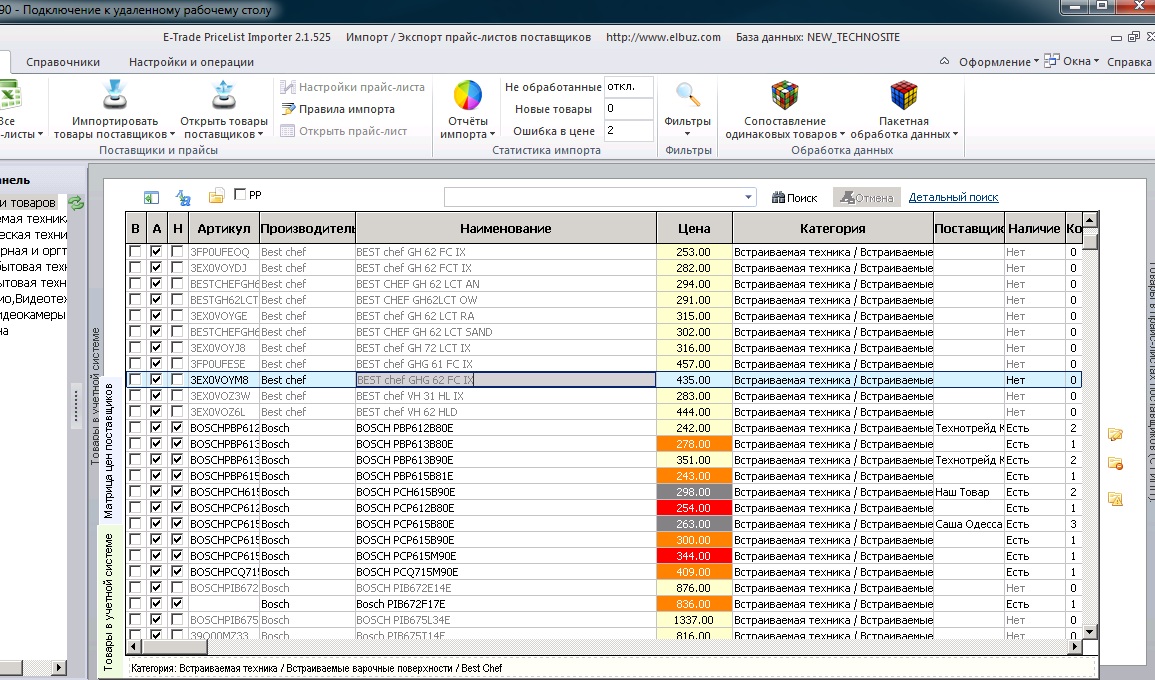Select the red 254.00 price cell
1155x680 pixels.
click(x=694, y=508)
